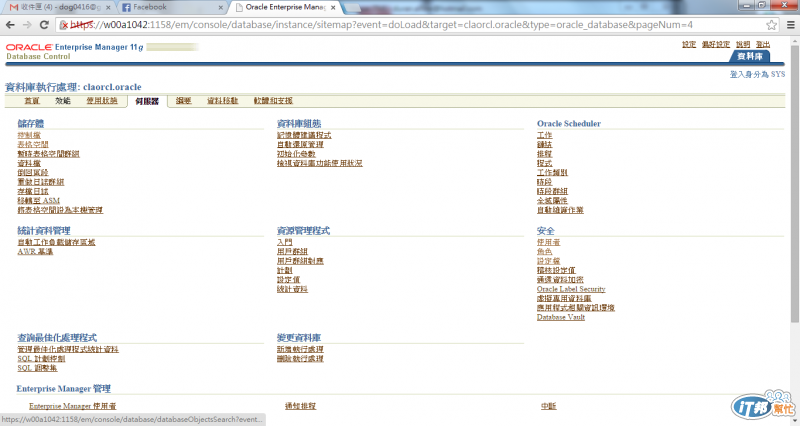Open the 程式 link under Oracle Scheduler
The width and height of the screenshot is (800, 426).
tap(544, 163)
